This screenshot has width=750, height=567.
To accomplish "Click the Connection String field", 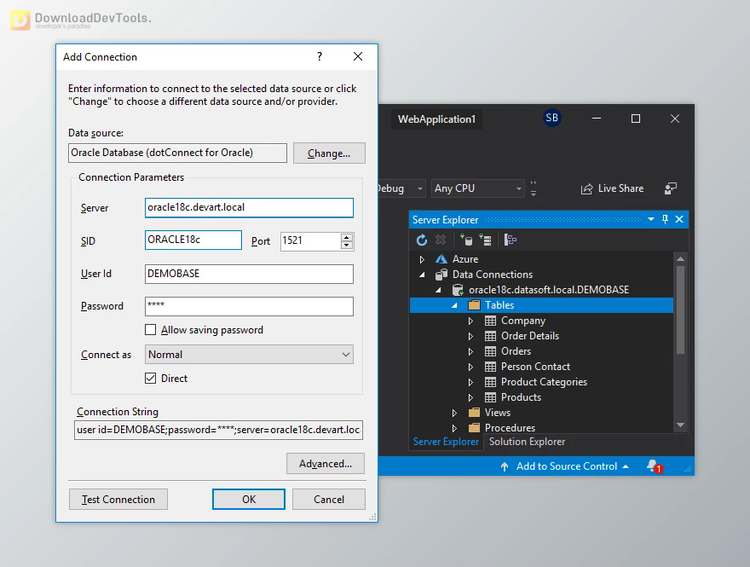I will [218, 430].
